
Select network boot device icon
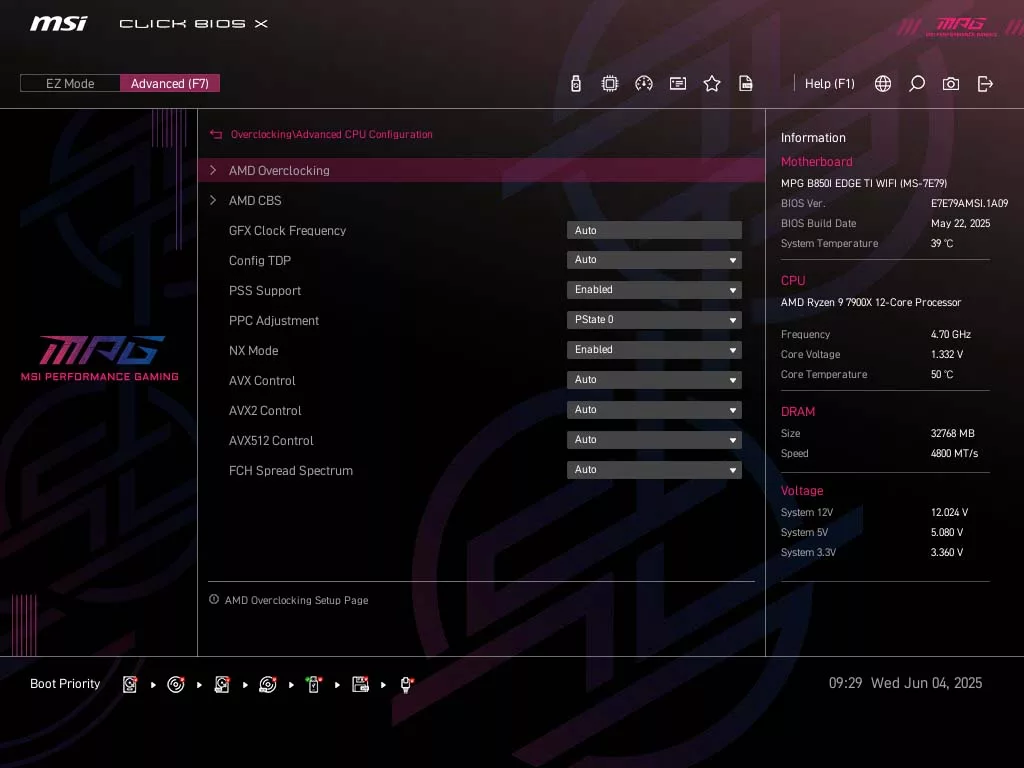click(x=406, y=684)
